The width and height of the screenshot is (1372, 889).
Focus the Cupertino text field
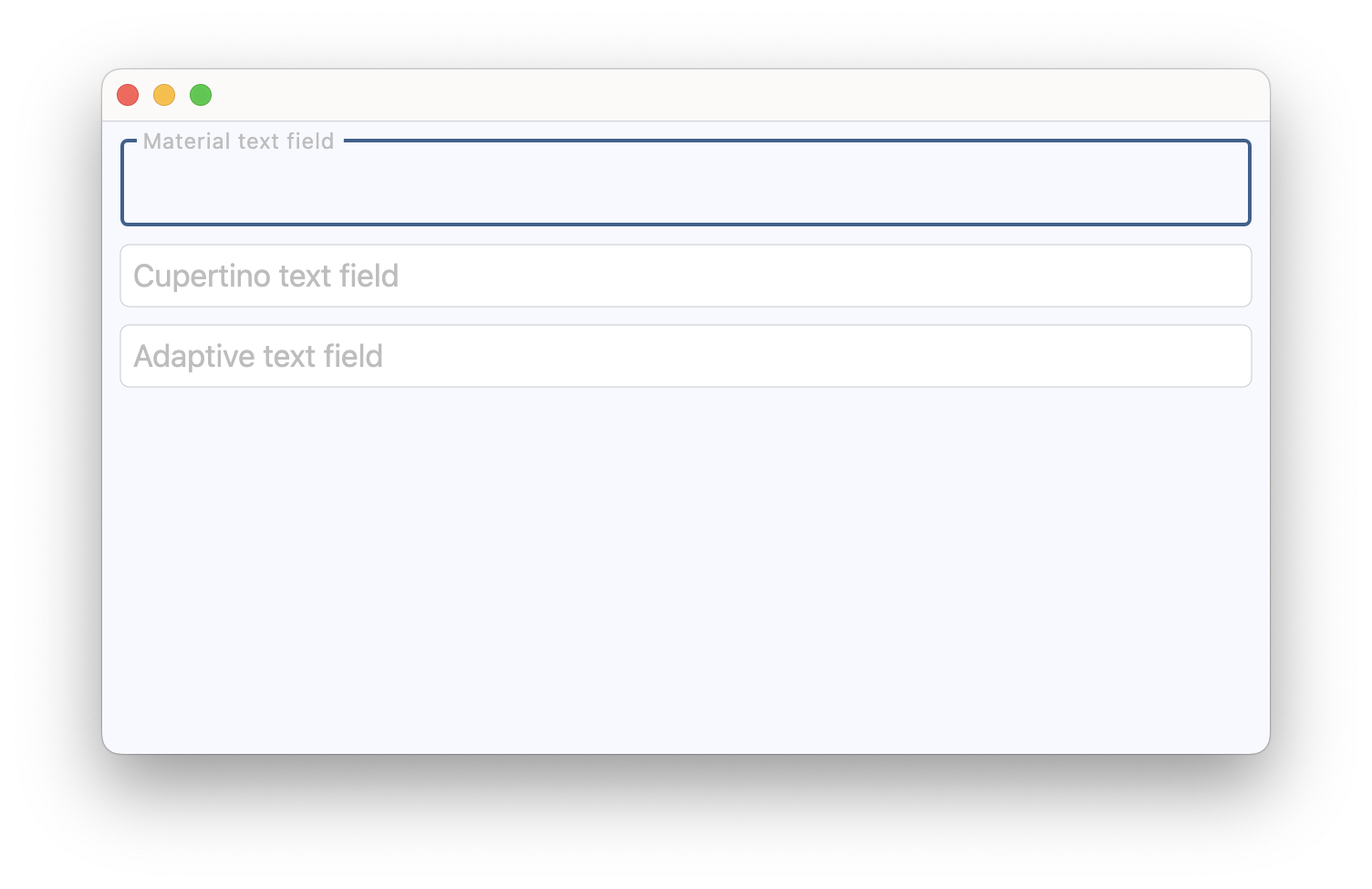pyautogui.click(x=684, y=276)
